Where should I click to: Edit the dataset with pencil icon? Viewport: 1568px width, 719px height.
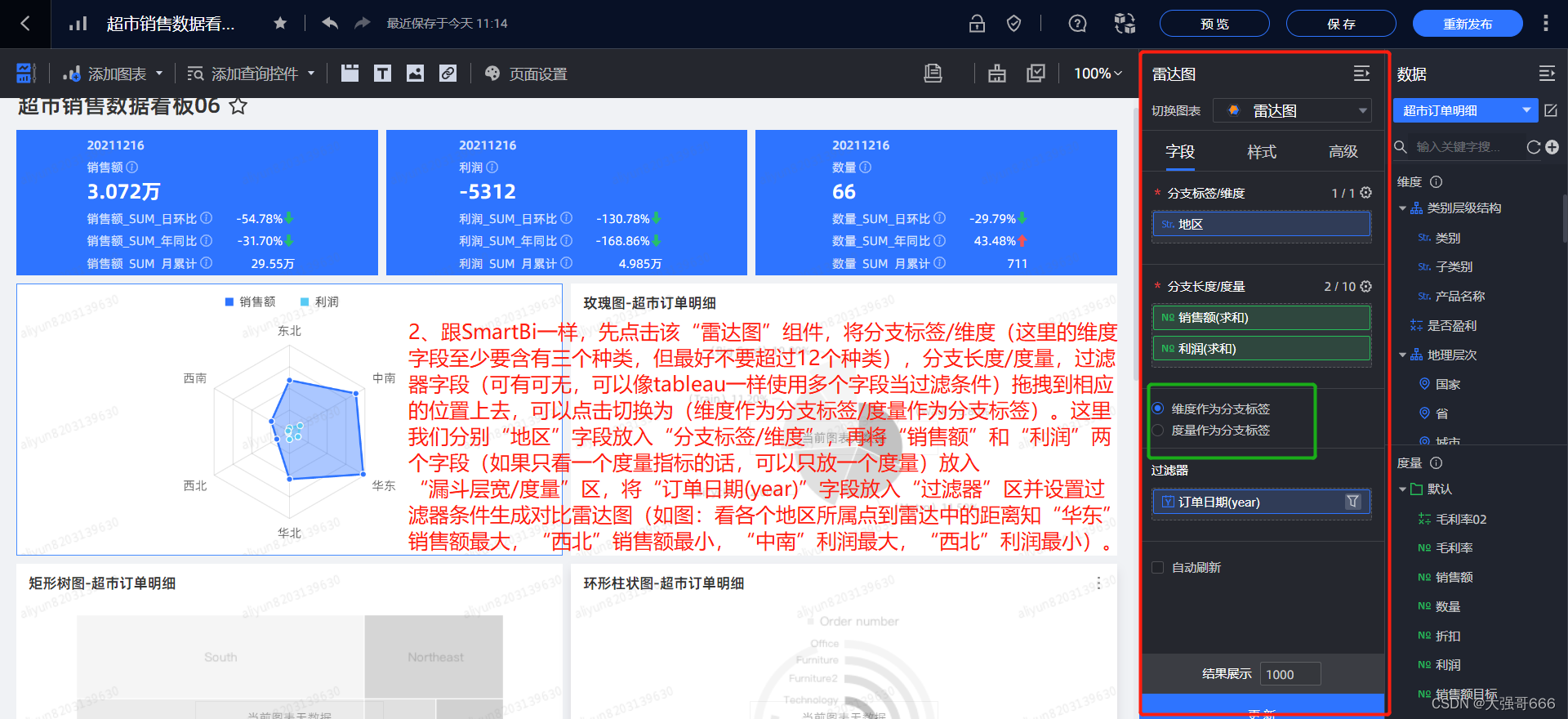click(x=1551, y=110)
